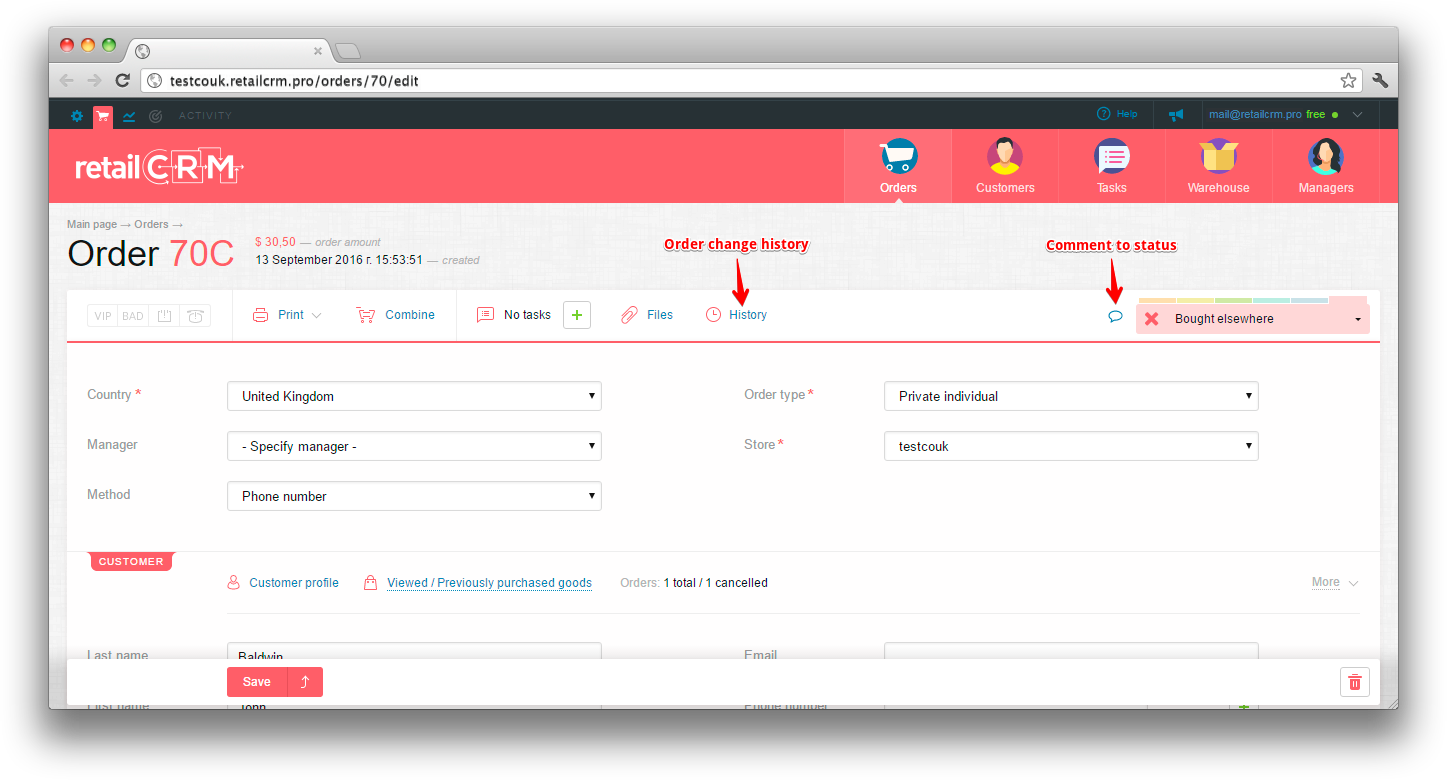
Task: Open the analytics chart icon
Action: pyautogui.click(x=129, y=116)
